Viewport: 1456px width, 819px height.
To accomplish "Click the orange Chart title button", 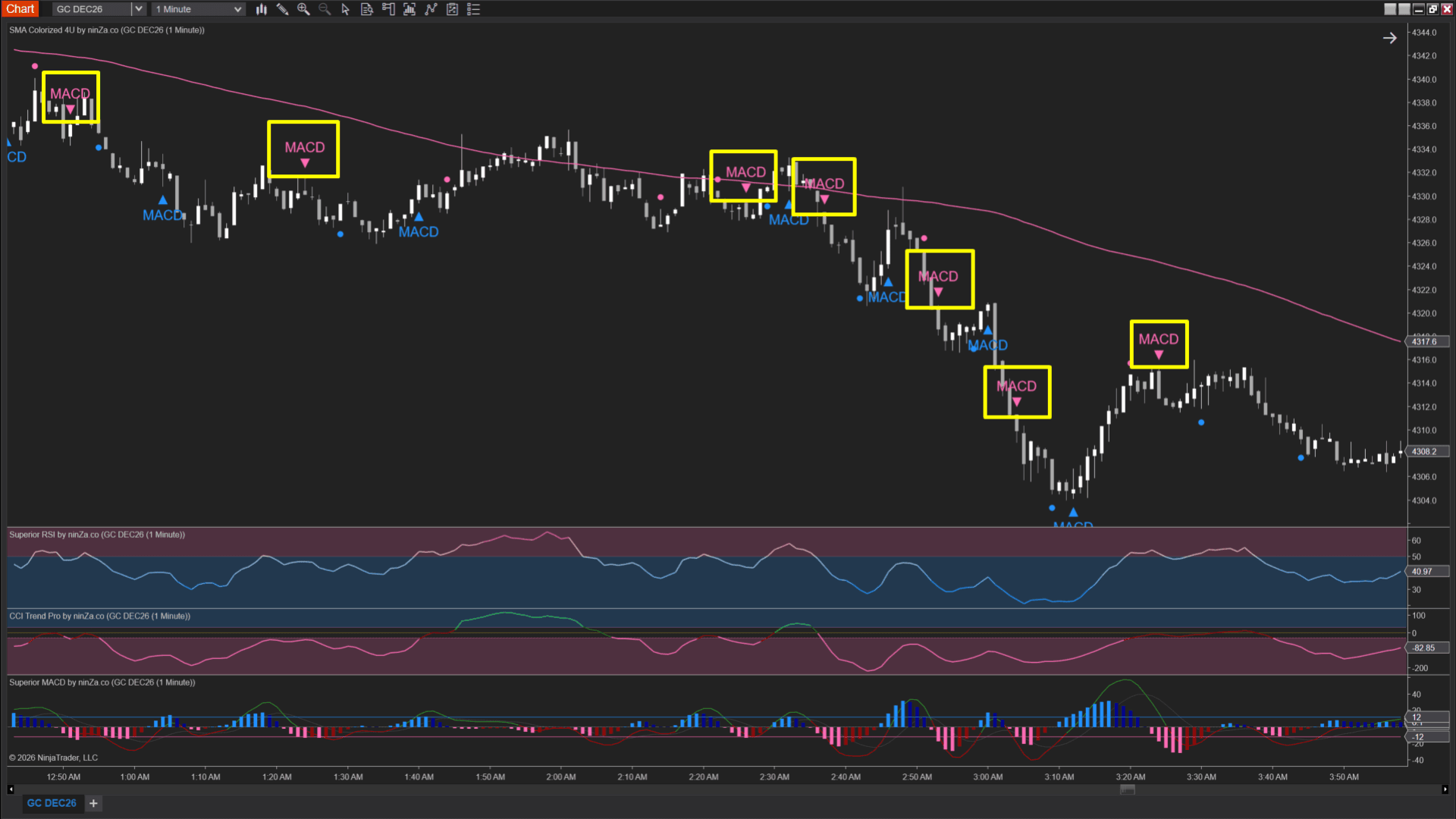I will click(x=20, y=9).
